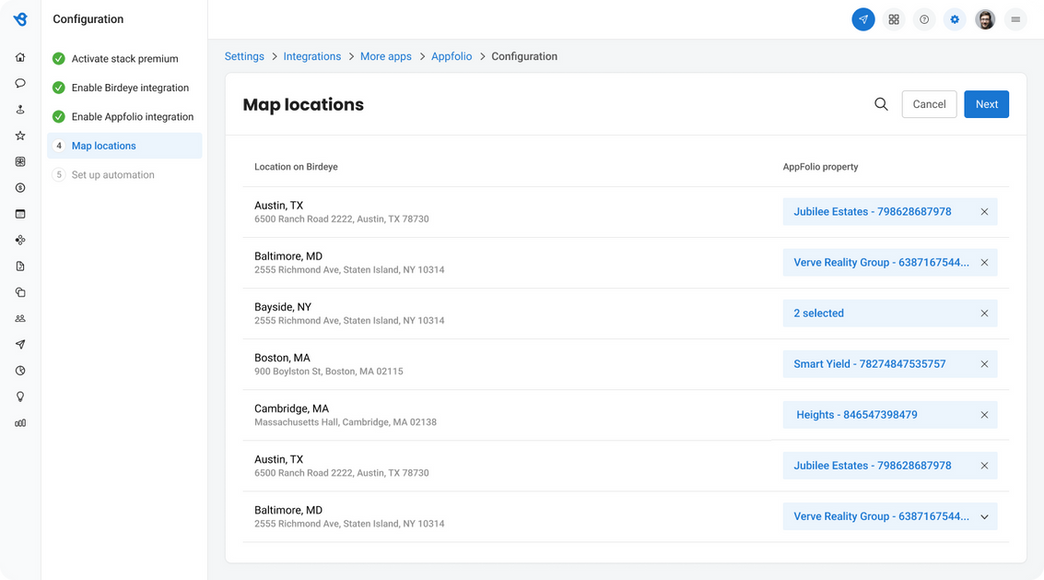Click the Birdeye logo in the sidebar

[21, 19]
